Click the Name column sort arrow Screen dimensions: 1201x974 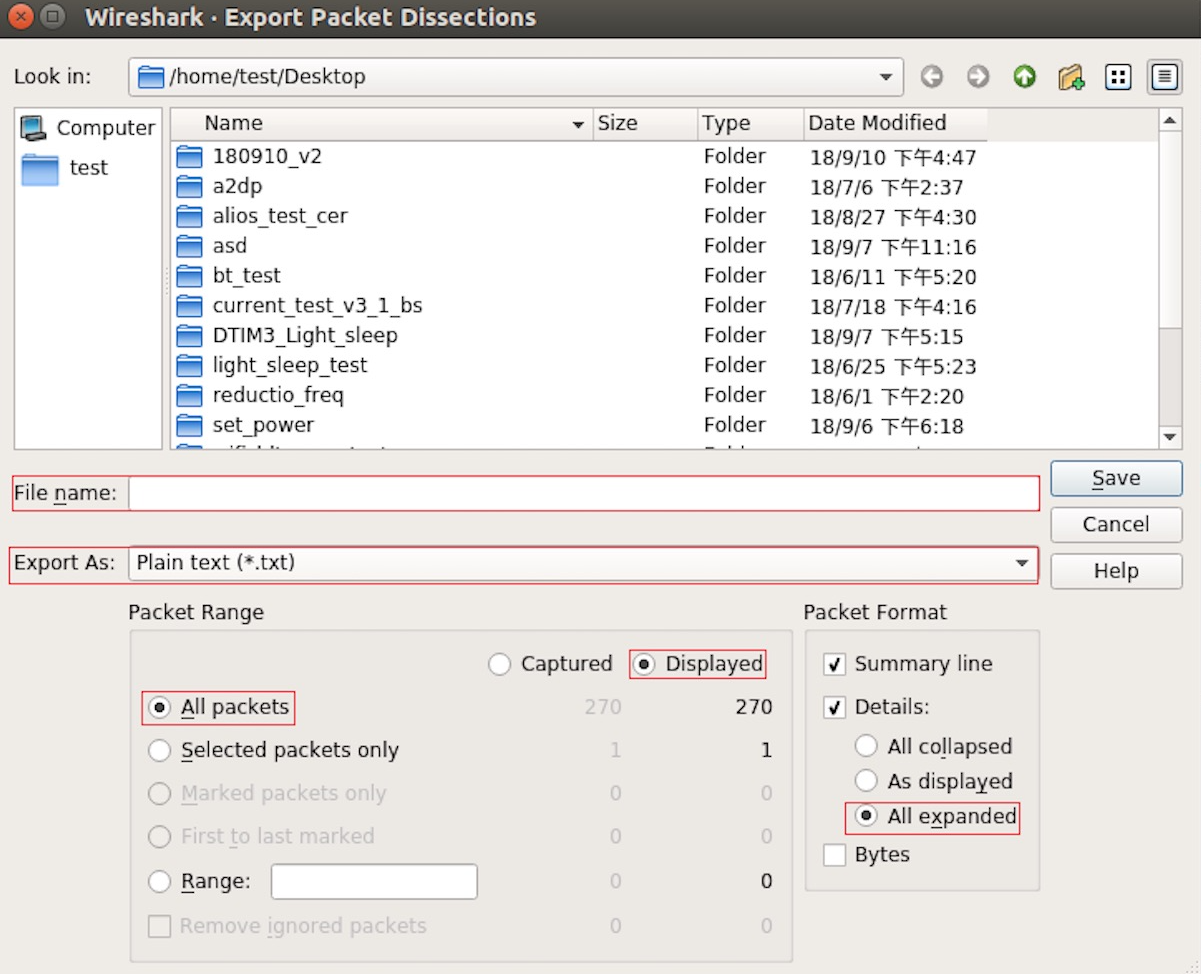577,123
